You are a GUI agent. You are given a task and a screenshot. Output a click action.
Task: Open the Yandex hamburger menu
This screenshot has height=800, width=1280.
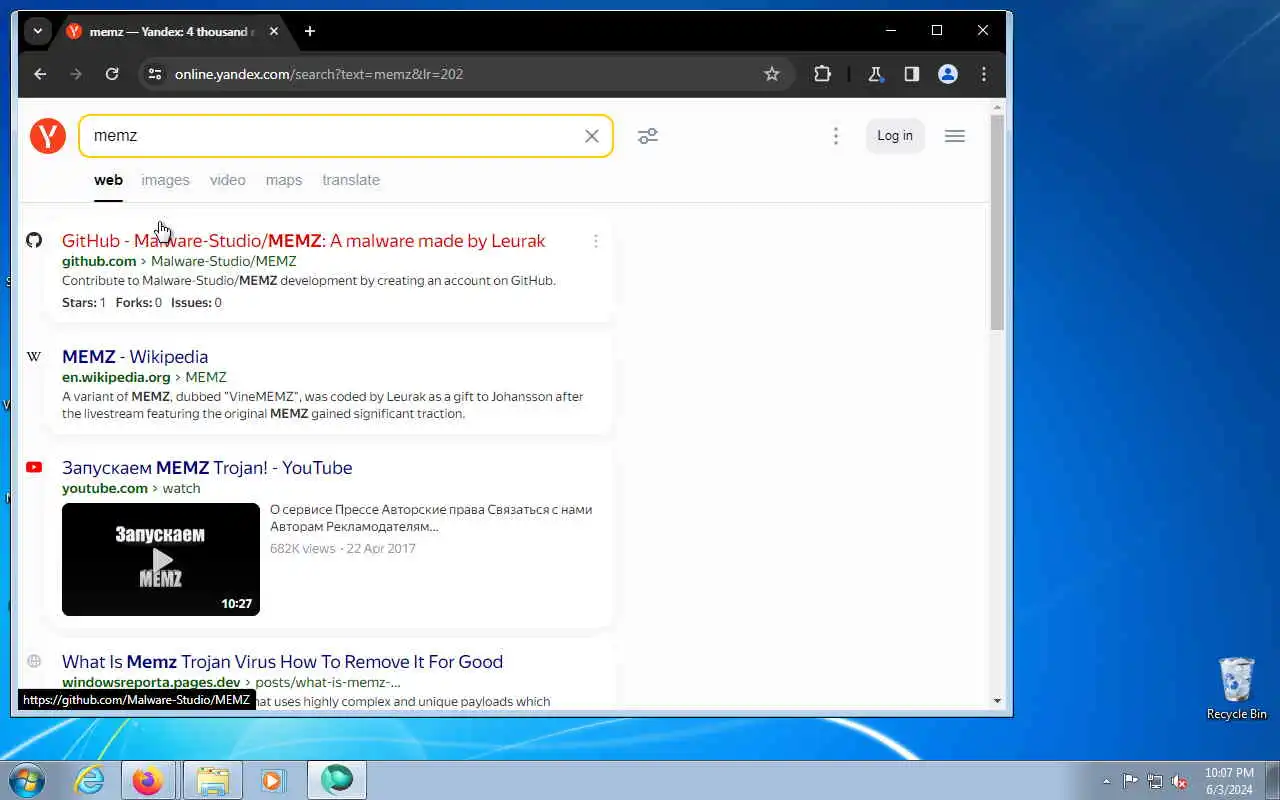point(955,136)
